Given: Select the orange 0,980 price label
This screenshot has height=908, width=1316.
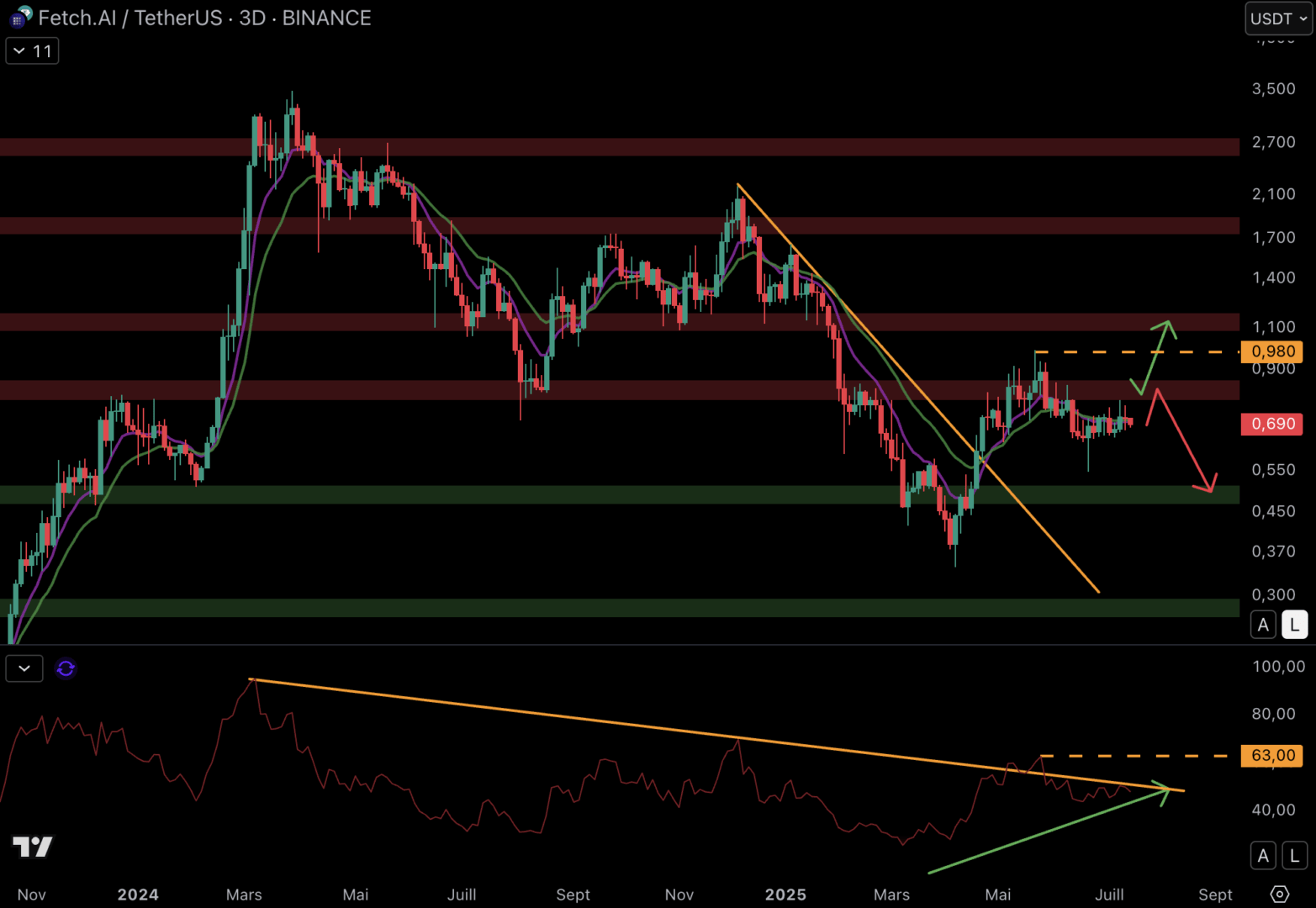Looking at the screenshot, I should [1272, 351].
